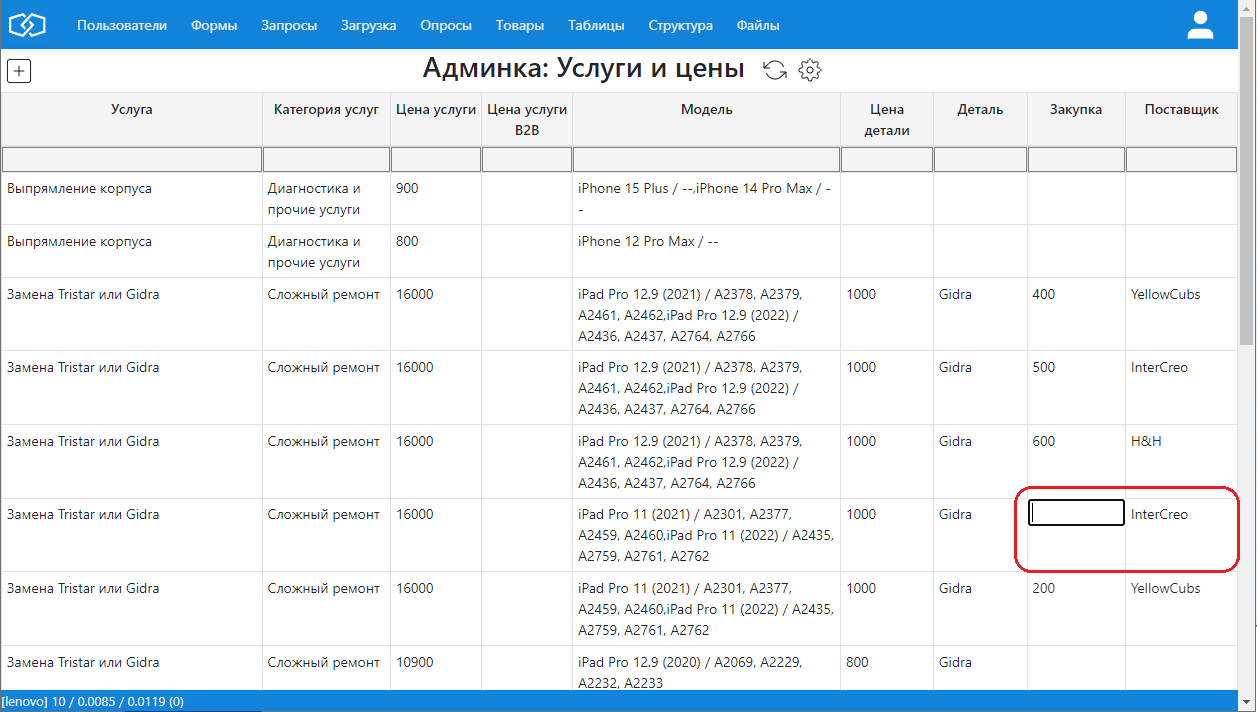Select the service price 800 cell
The width and height of the screenshot is (1257, 712).
coord(436,251)
